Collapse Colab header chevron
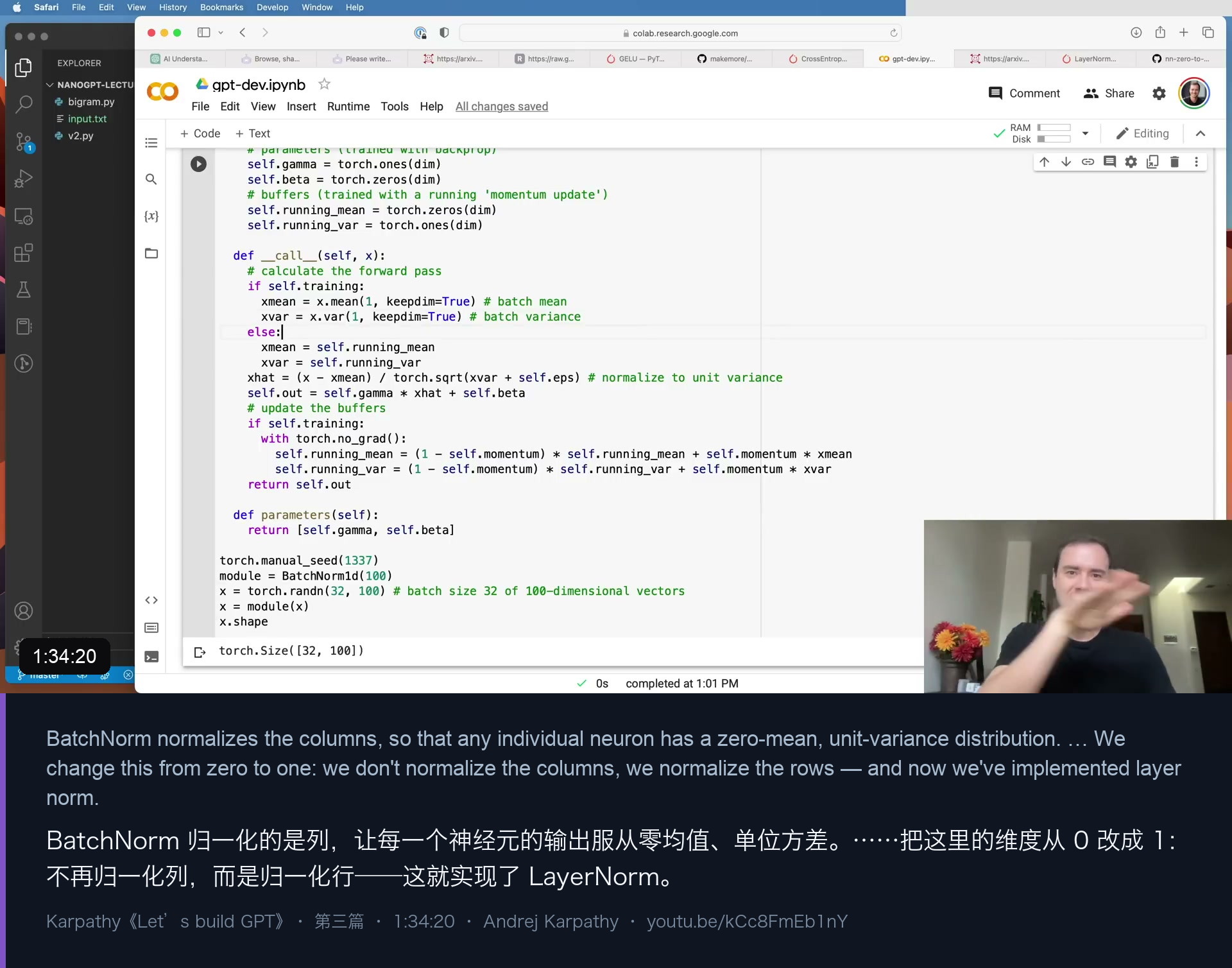The image size is (1232, 968). pyautogui.click(x=1201, y=134)
